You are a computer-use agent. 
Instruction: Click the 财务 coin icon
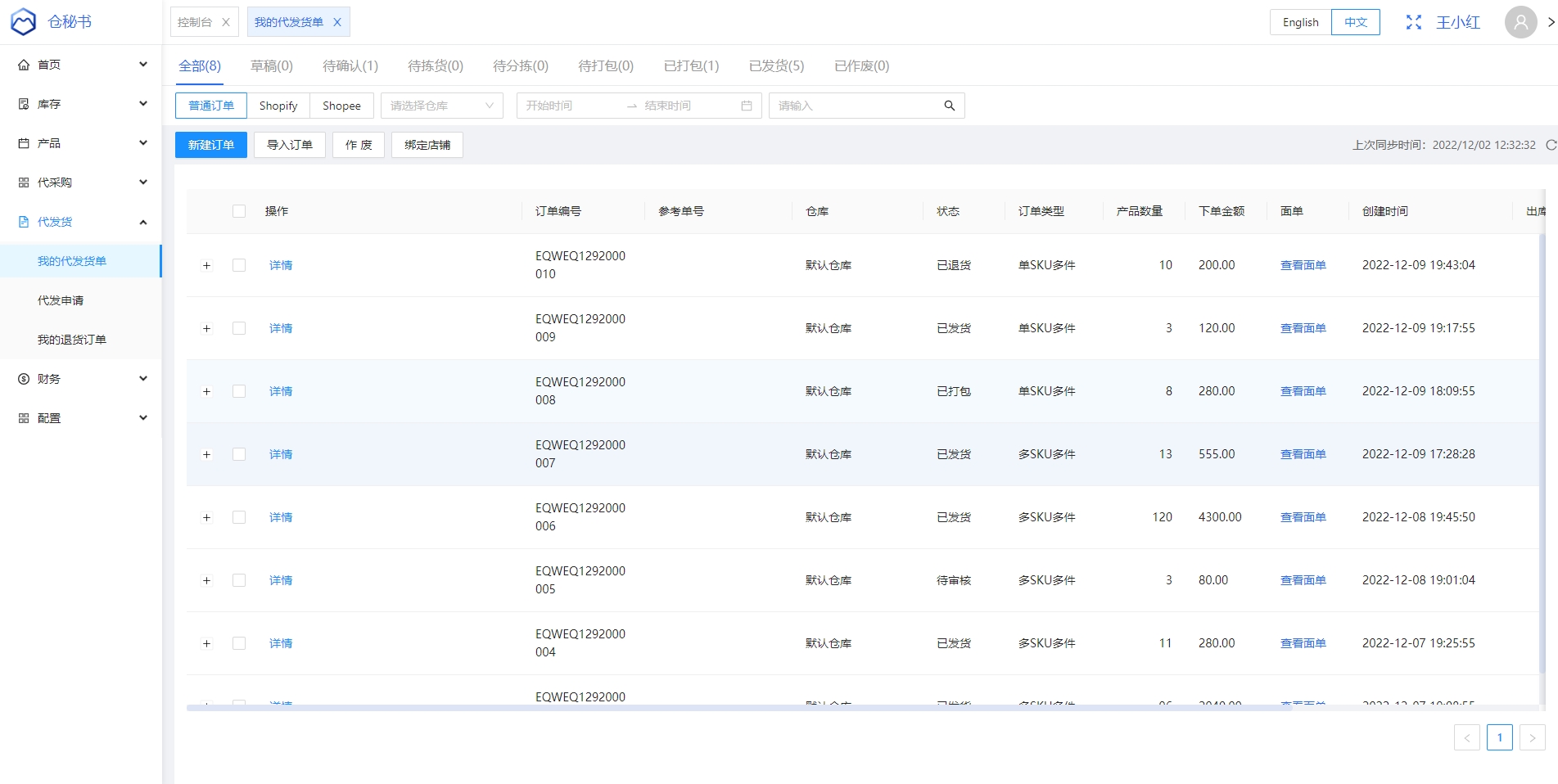click(24, 379)
